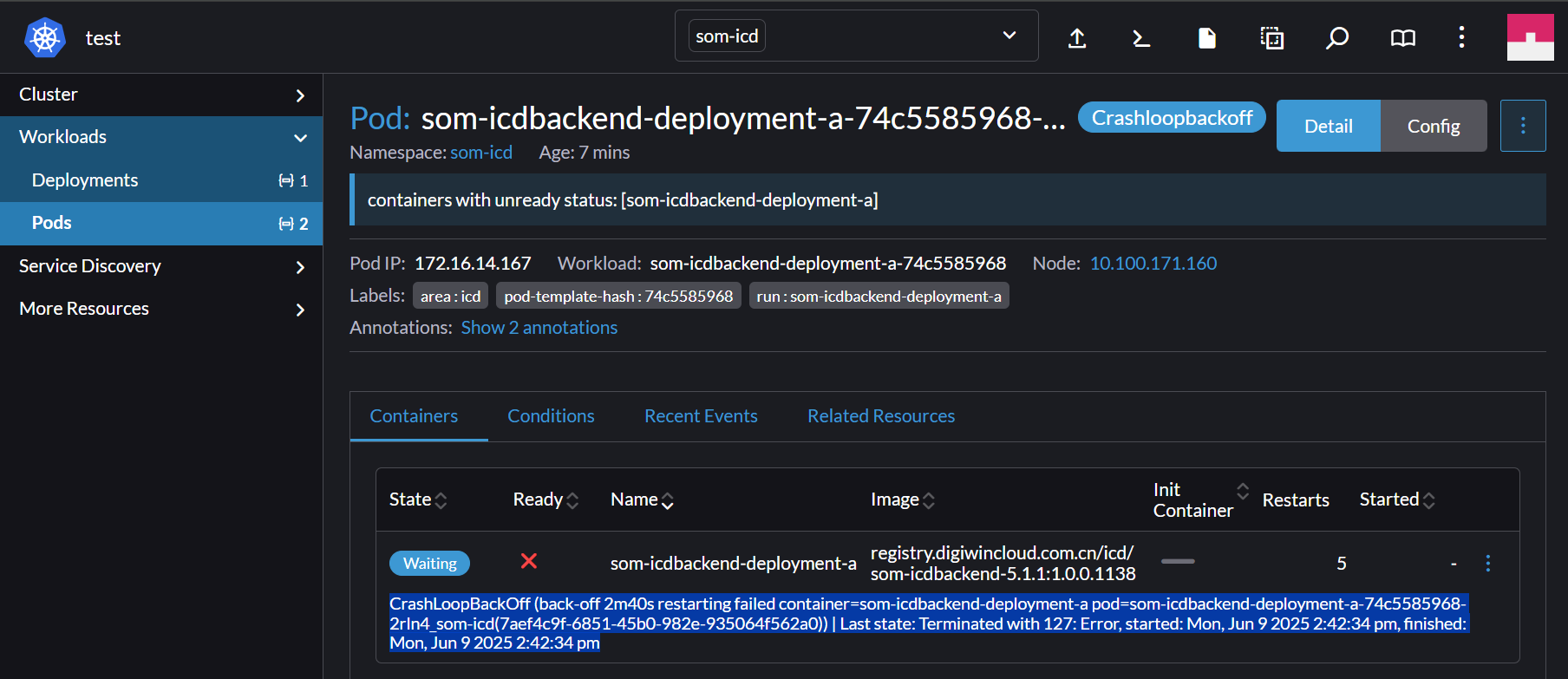
Task: Sort containers by Init Container column
Action: 1201,499
